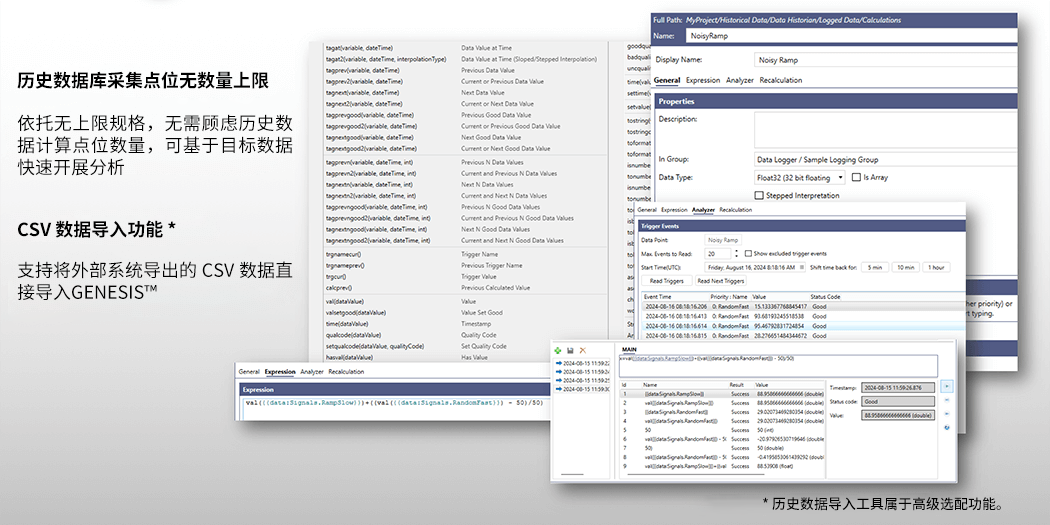This screenshot has height=525, width=1050.
Task: Switch to General tab in NoisyRamp window
Action: coord(667,80)
